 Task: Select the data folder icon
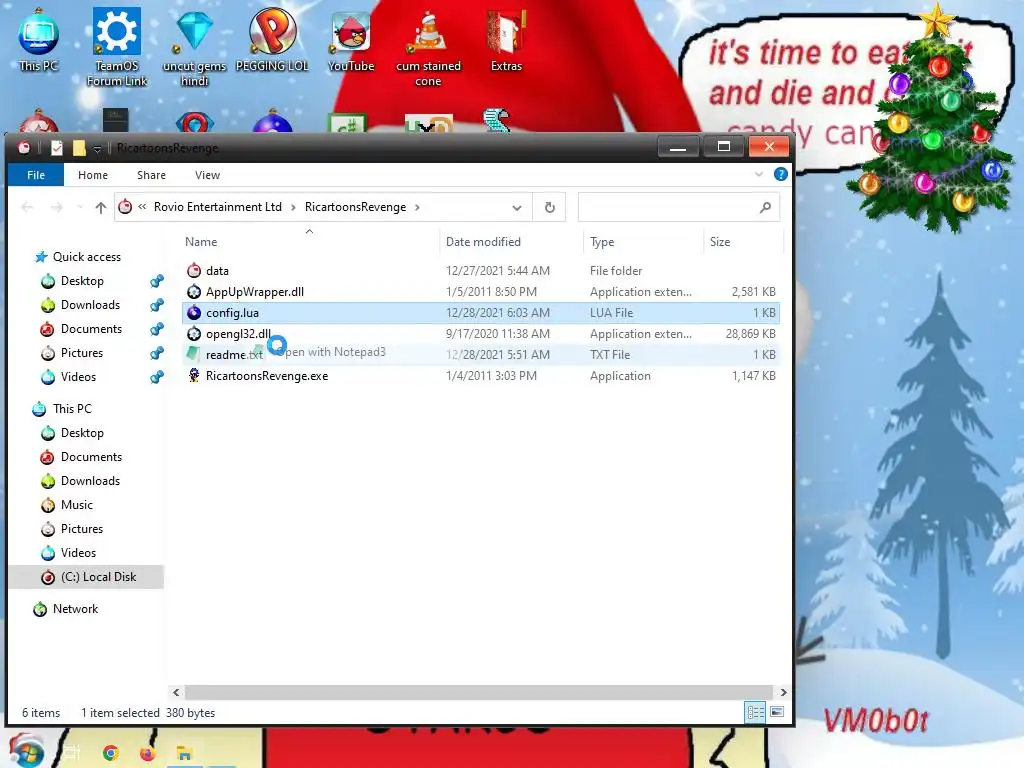point(194,270)
